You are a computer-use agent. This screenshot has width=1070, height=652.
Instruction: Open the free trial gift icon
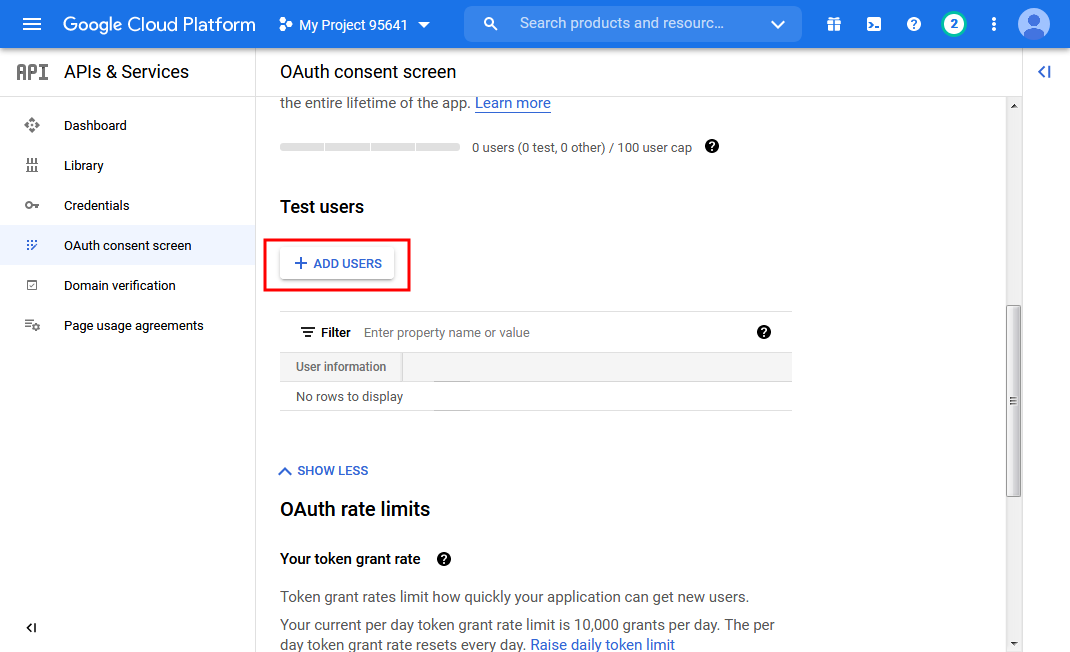(x=834, y=25)
